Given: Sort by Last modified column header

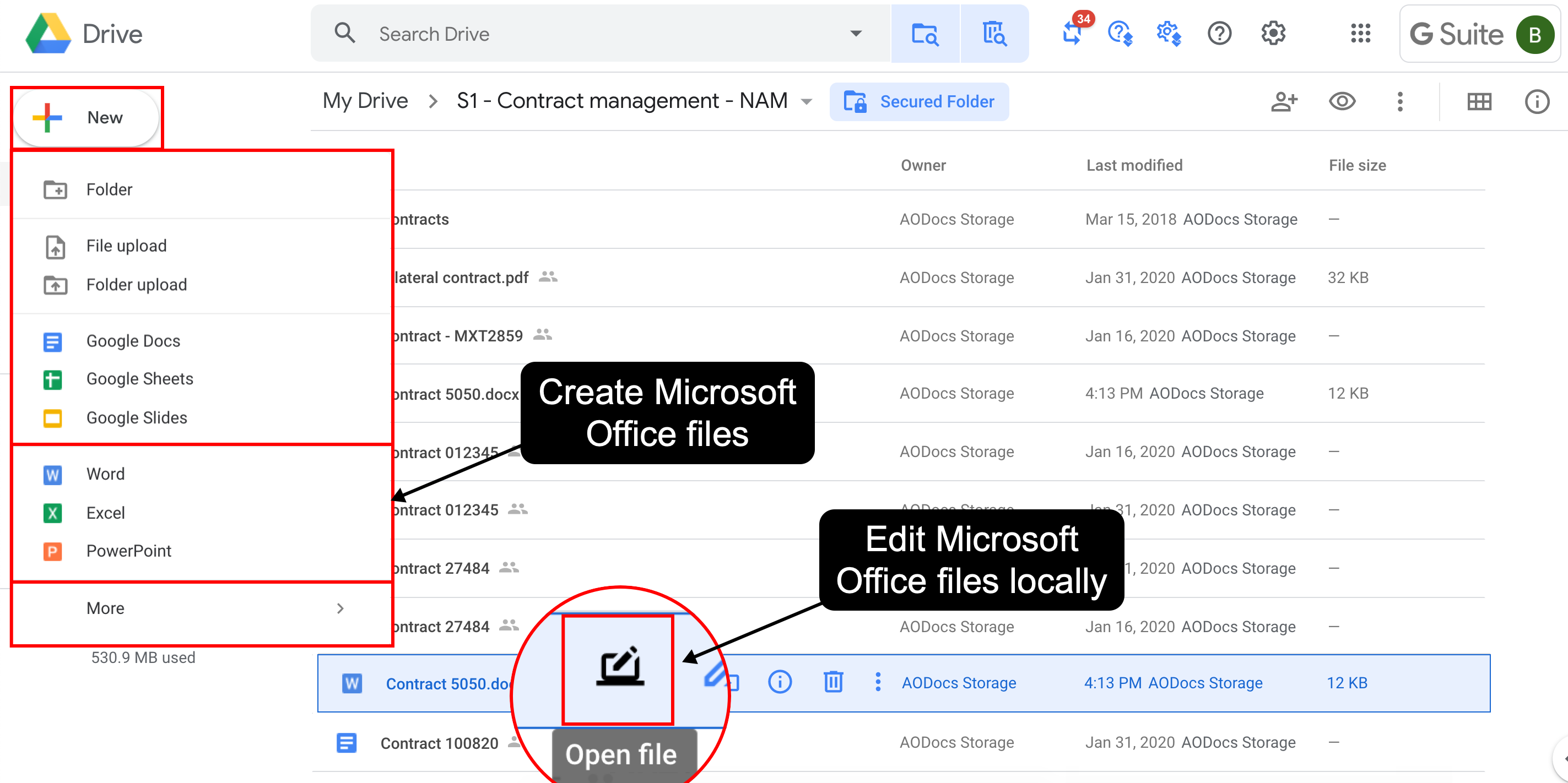Looking at the screenshot, I should (1134, 166).
